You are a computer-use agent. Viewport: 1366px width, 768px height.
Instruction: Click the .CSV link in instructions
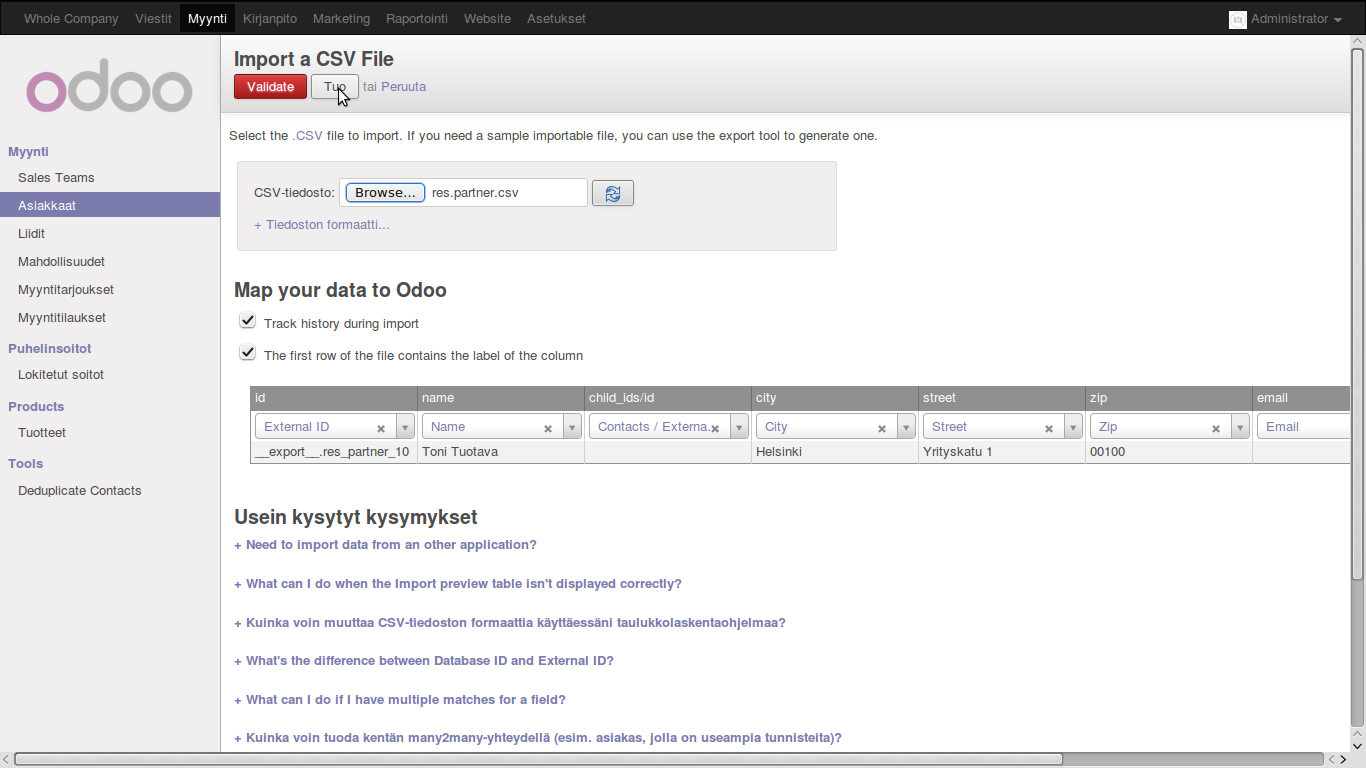(307, 136)
